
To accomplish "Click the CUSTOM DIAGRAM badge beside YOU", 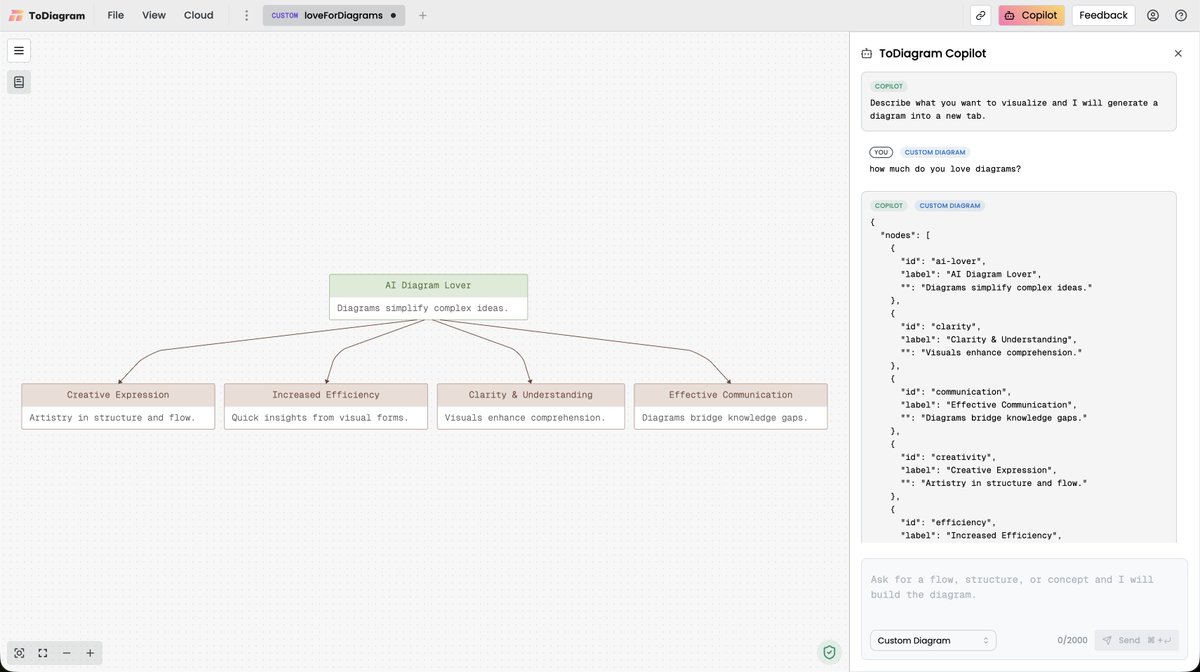I will point(934,152).
